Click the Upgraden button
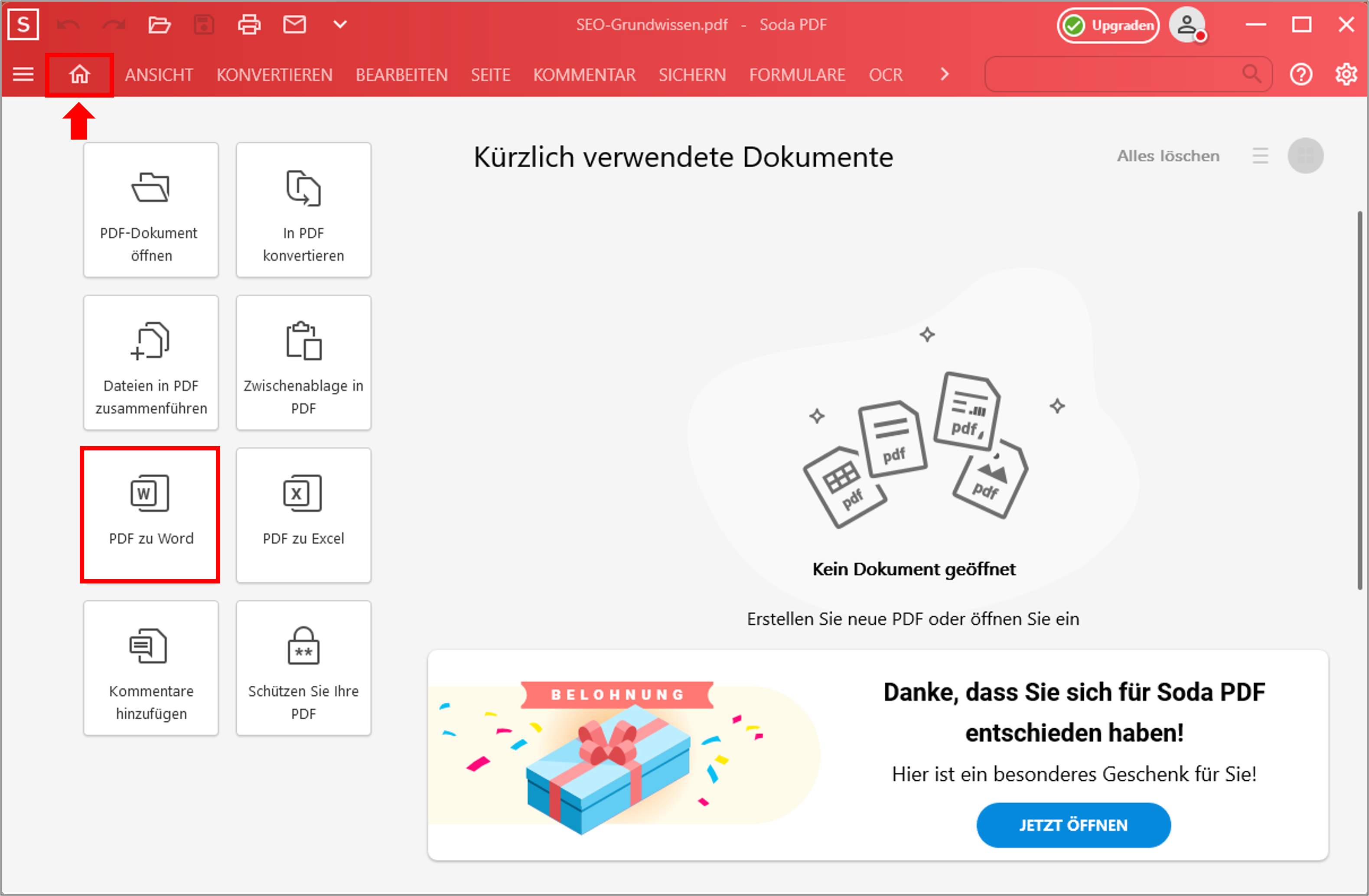This screenshot has width=1369, height=896. (x=1108, y=25)
